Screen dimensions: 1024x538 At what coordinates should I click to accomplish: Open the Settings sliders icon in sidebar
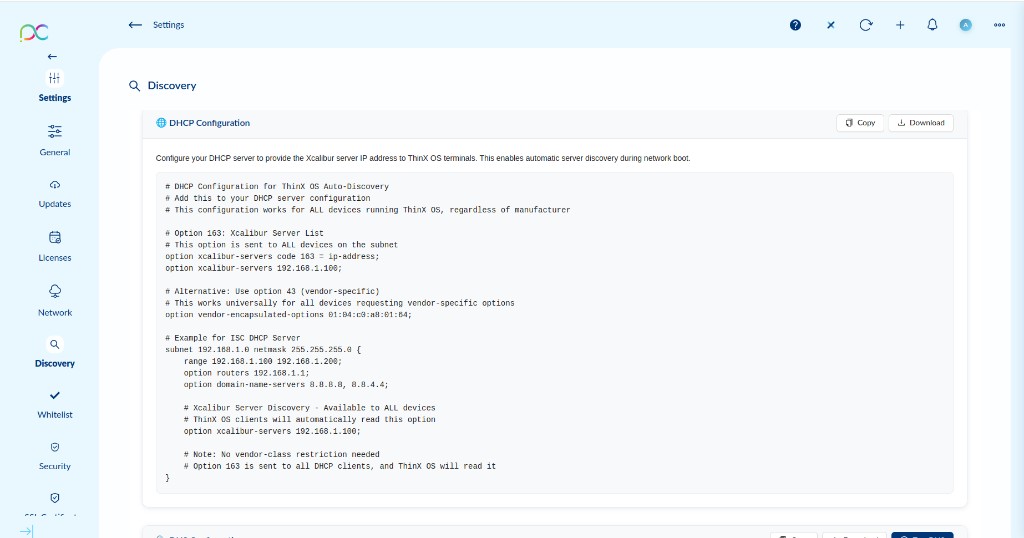(x=54, y=78)
